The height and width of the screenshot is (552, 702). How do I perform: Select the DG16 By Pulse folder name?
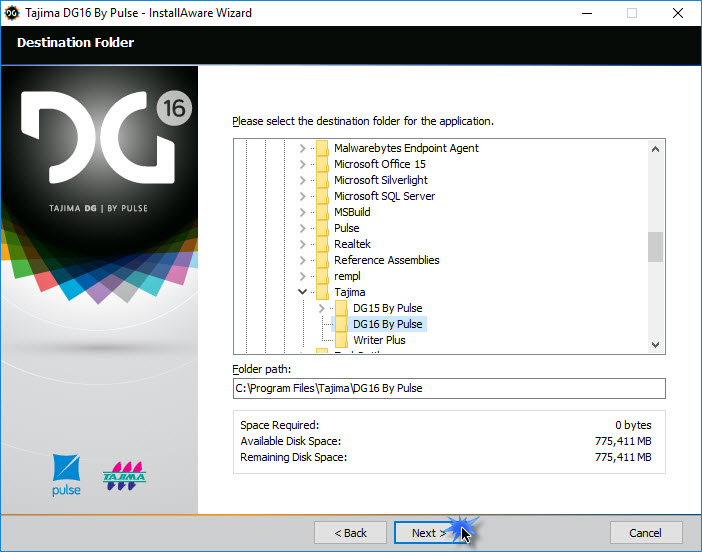tap(388, 324)
